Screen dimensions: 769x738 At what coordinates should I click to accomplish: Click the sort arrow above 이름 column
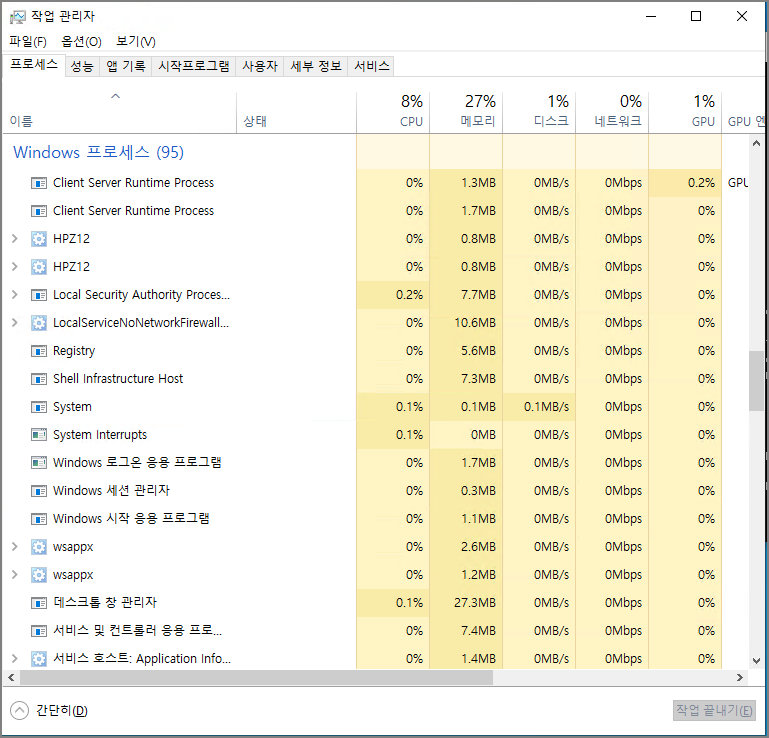[116, 96]
